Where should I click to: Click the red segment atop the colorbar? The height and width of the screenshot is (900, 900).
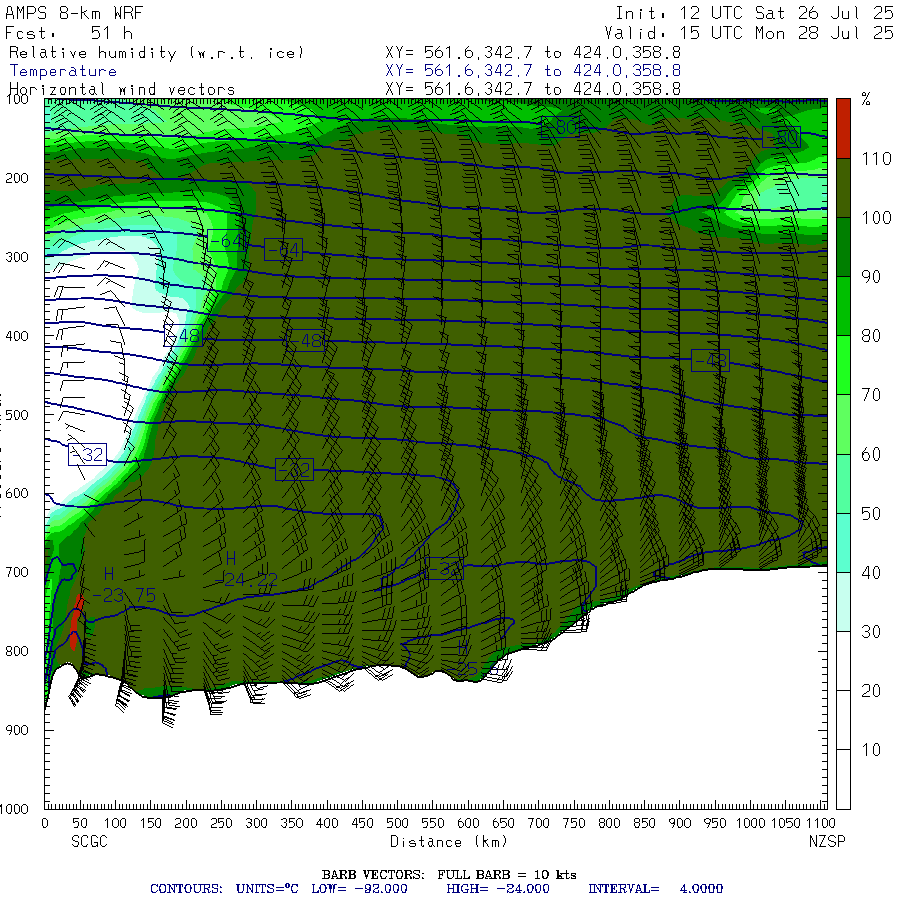[843, 128]
